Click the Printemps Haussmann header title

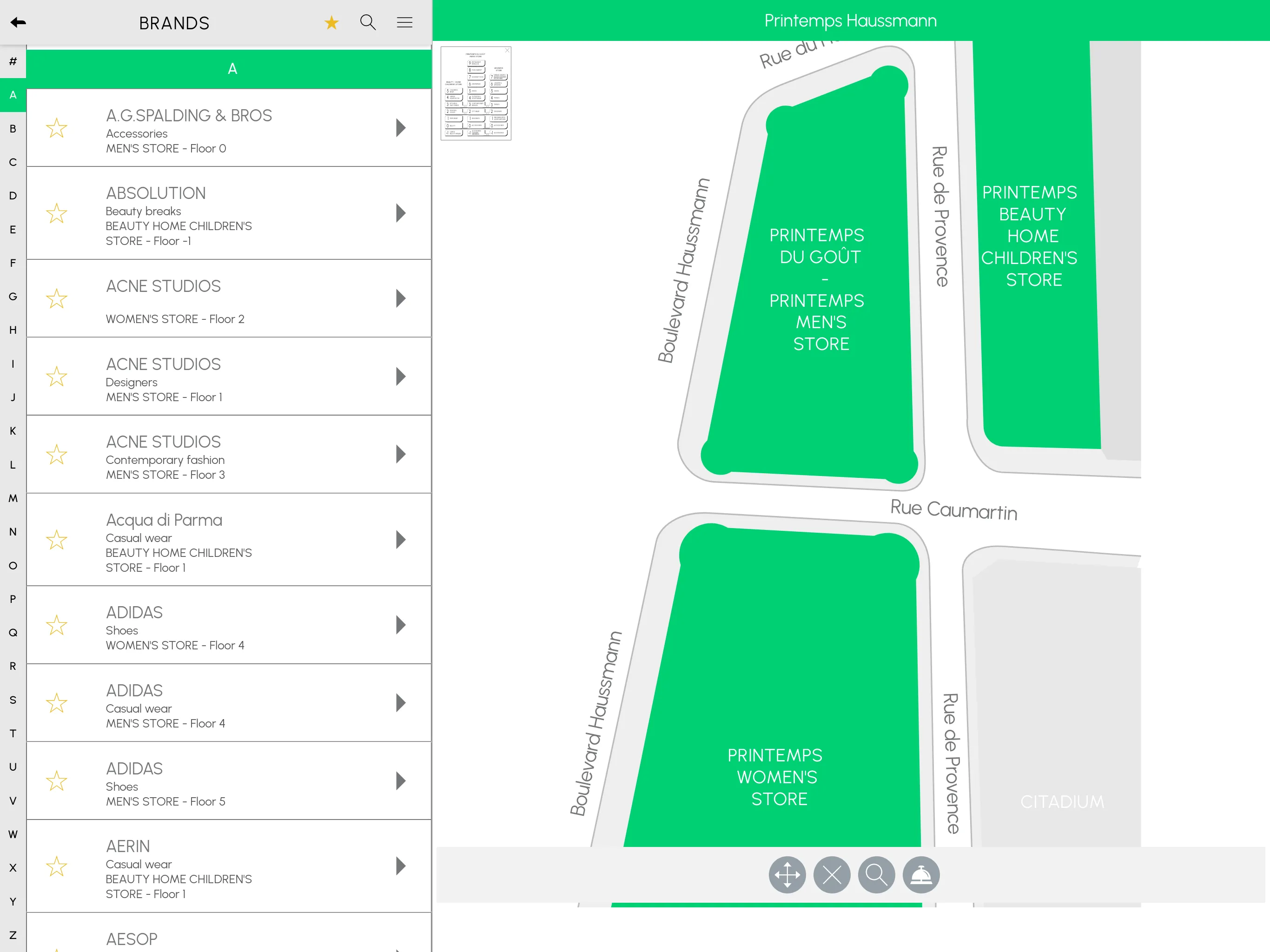850,20
